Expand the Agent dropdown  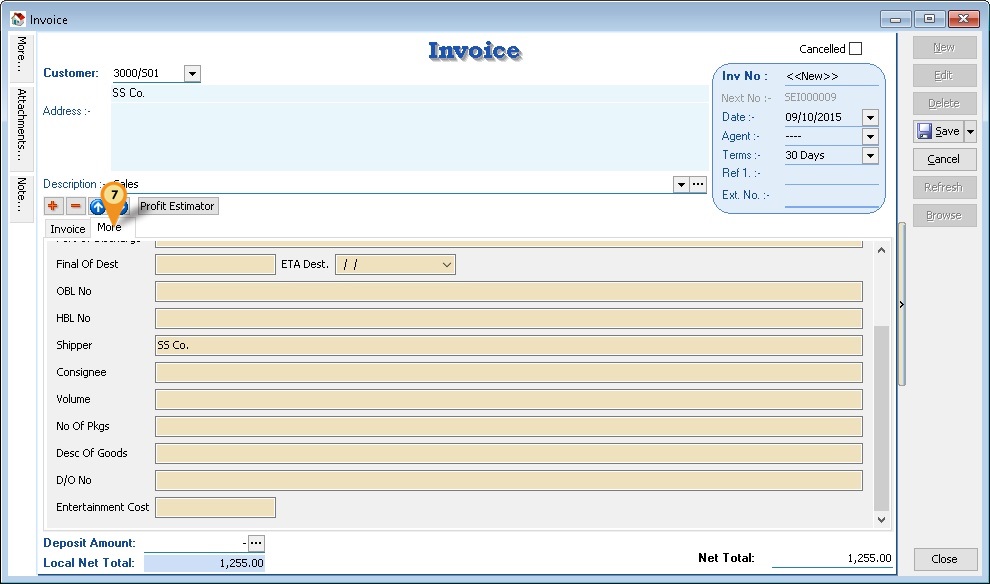point(869,136)
